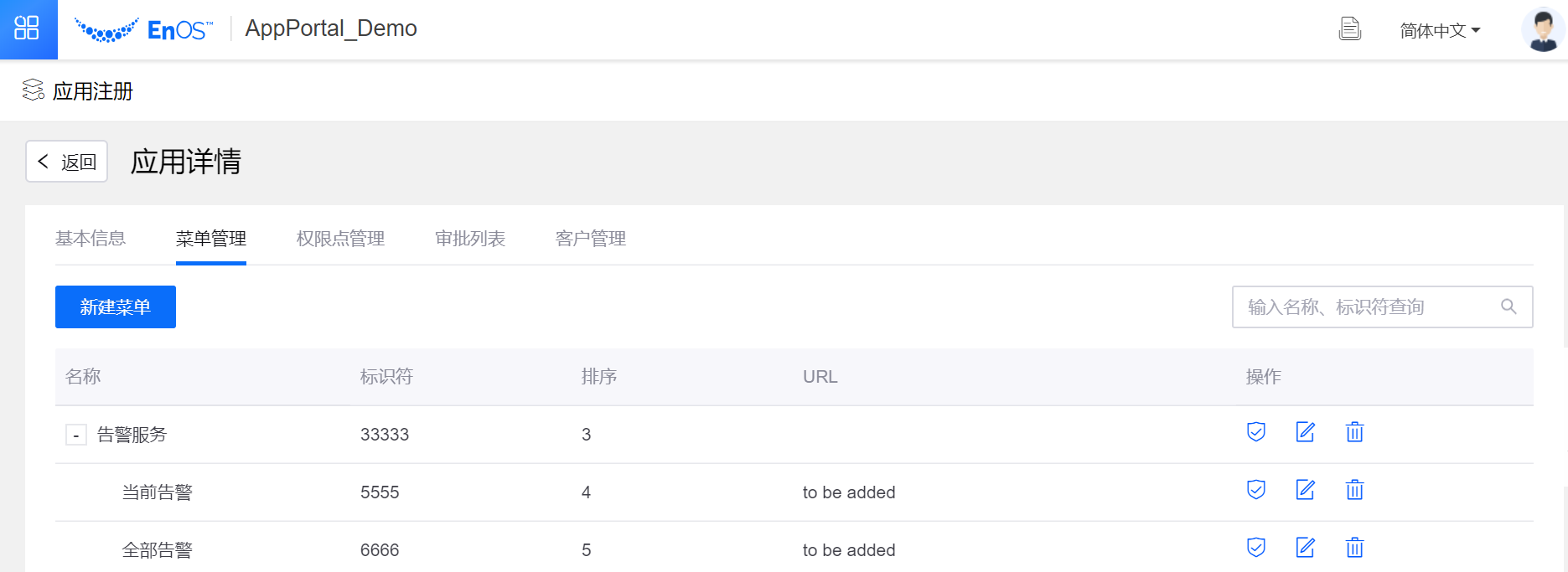Select the 菜单管理 tab
This screenshot has height=572, width=1568.
(x=211, y=239)
